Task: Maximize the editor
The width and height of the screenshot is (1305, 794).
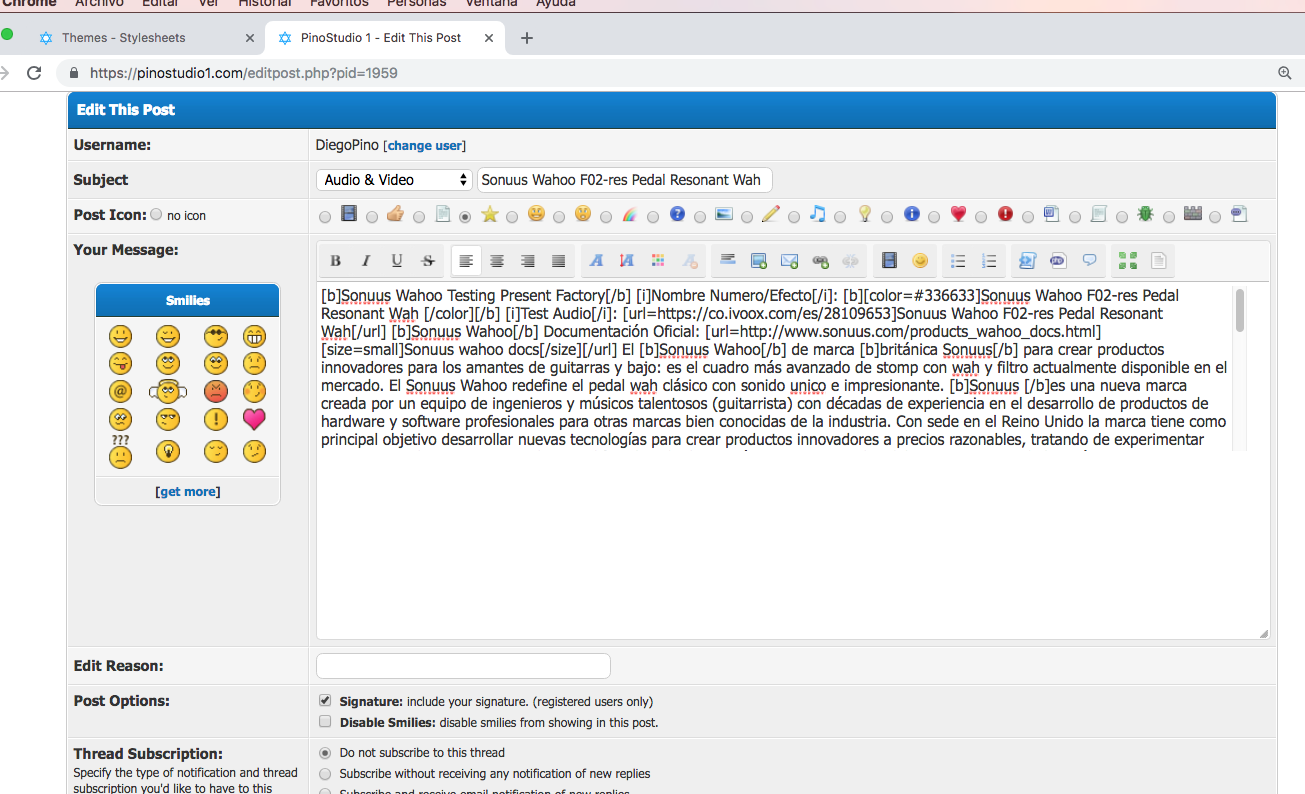Action: click(x=1128, y=261)
